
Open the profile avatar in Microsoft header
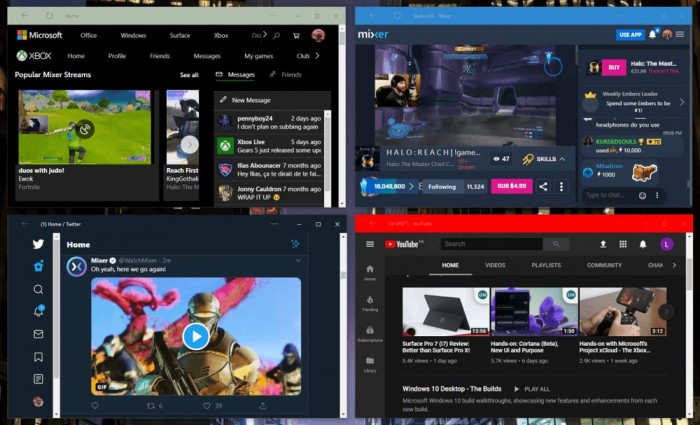click(318, 35)
